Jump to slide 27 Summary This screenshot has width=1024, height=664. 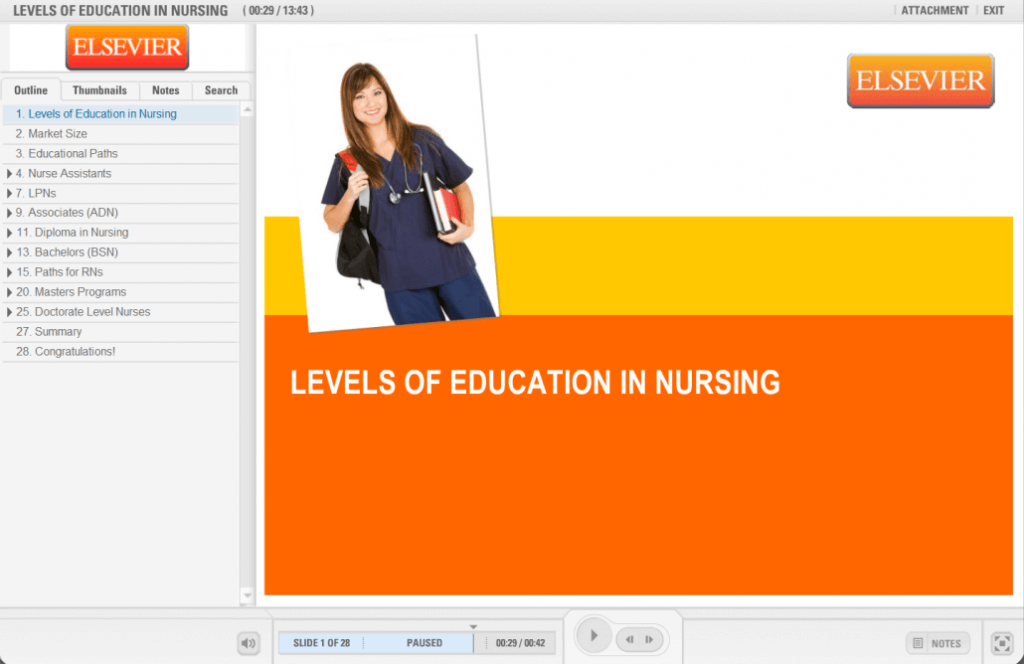(121, 332)
